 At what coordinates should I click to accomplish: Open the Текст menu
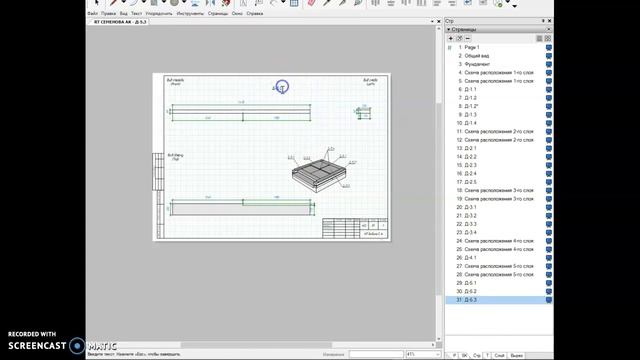(136, 13)
